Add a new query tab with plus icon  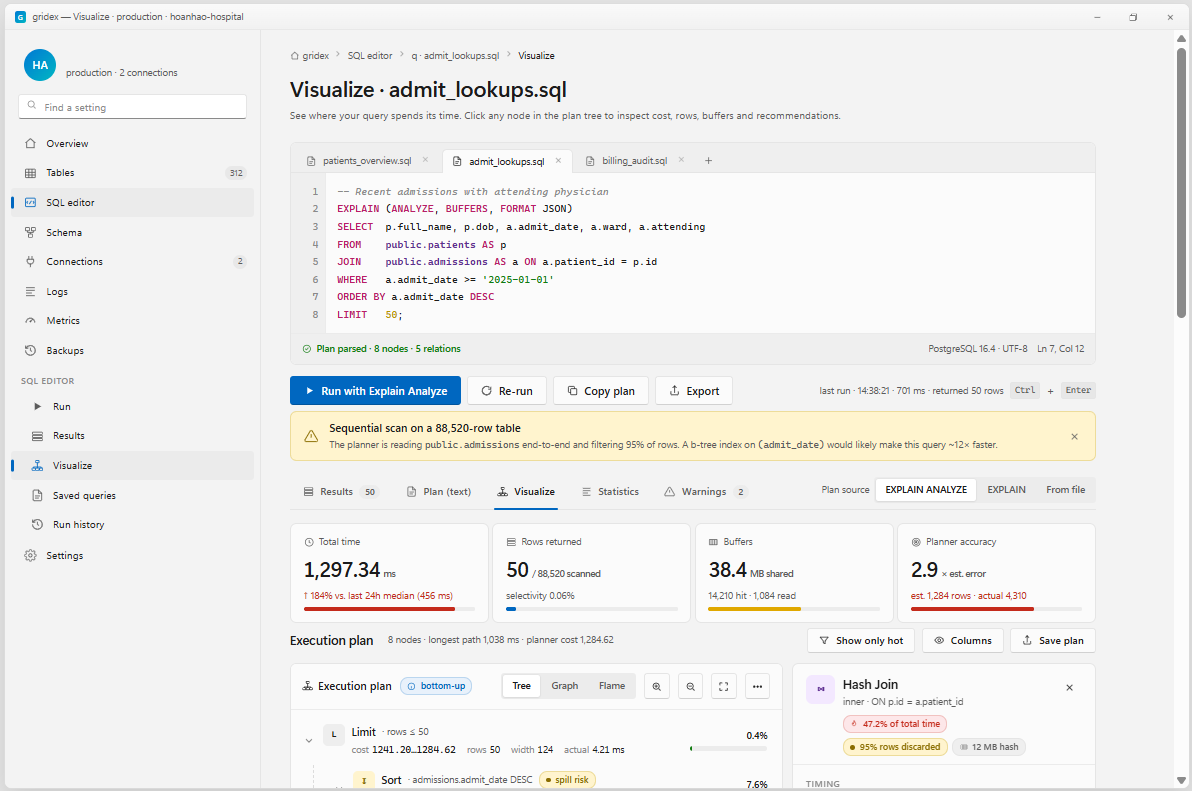click(x=709, y=160)
